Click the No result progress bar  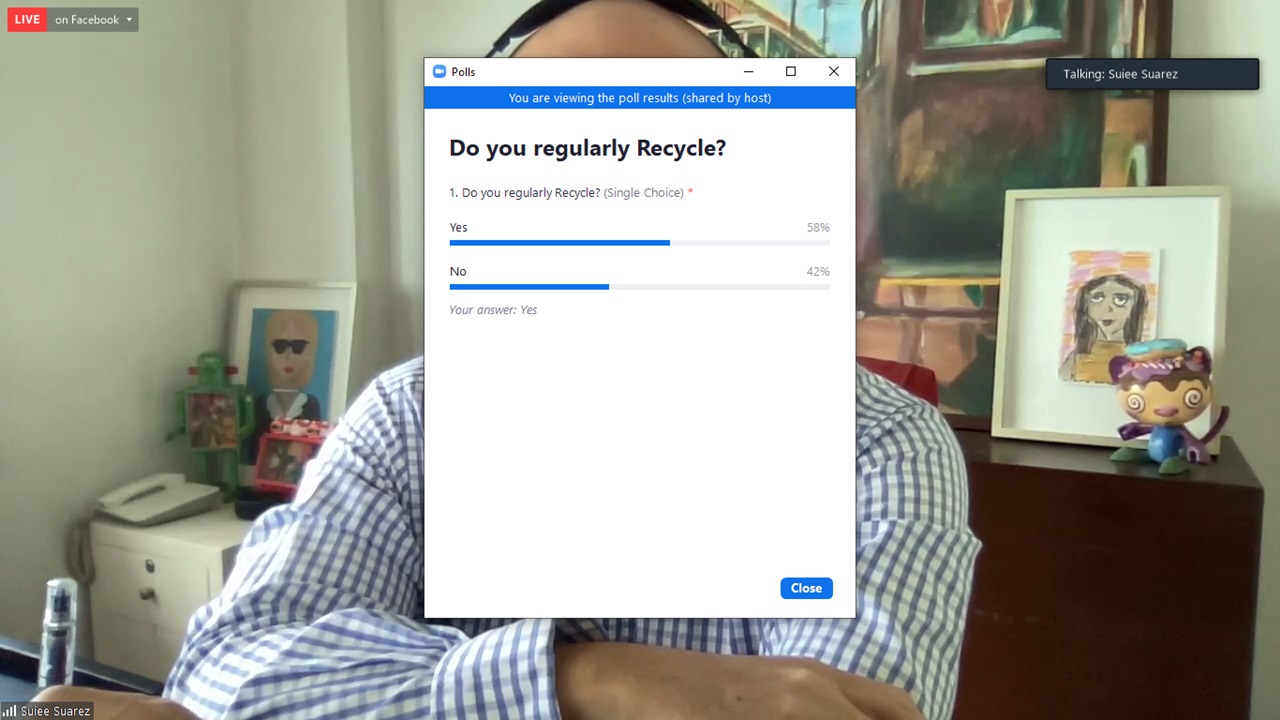pos(640,287)
